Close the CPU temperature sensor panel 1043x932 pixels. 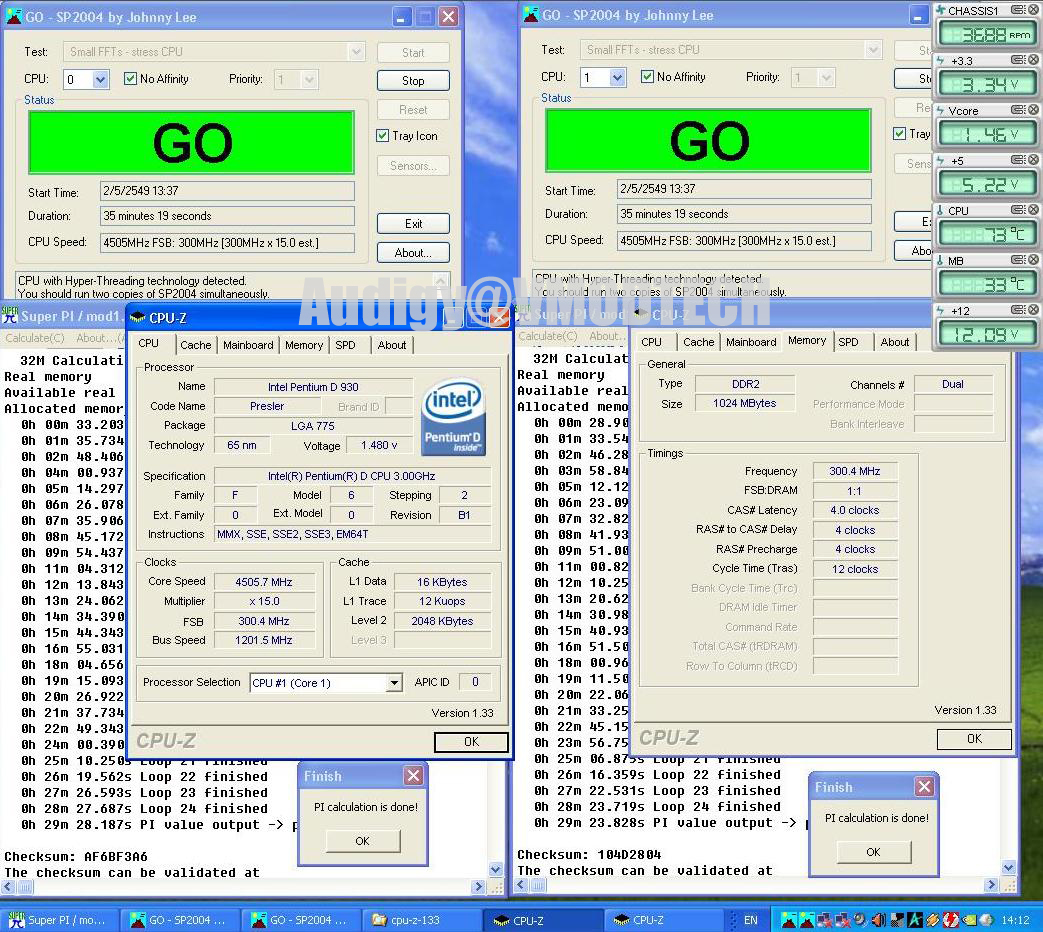(x=1033, y=210)
